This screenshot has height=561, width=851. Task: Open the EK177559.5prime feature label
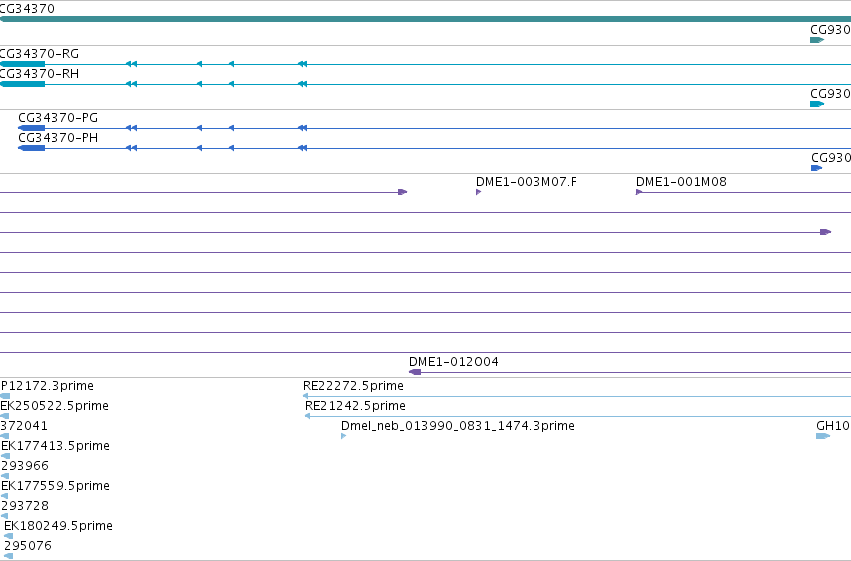click(55, 486)
